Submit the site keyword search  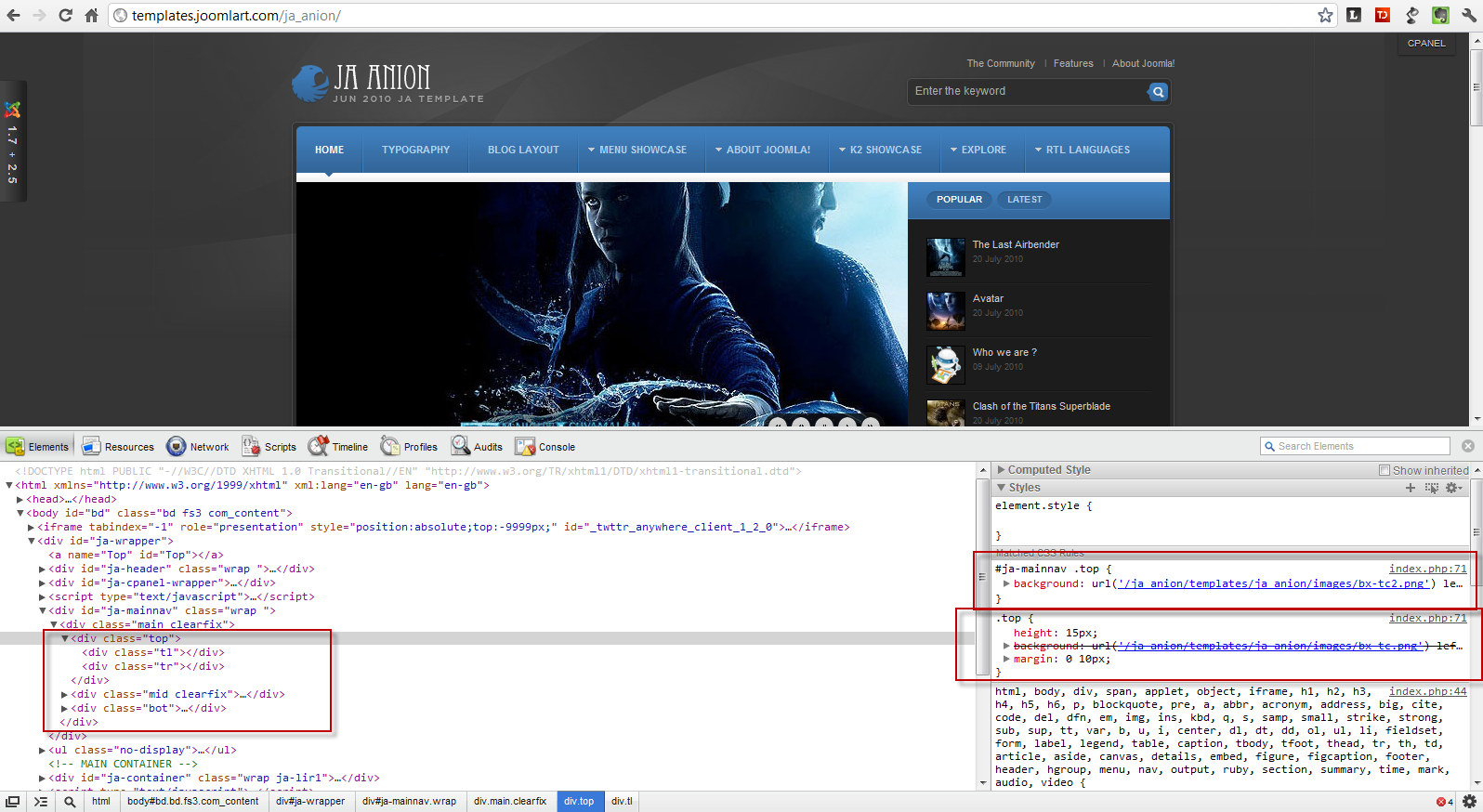point(1158,91)
